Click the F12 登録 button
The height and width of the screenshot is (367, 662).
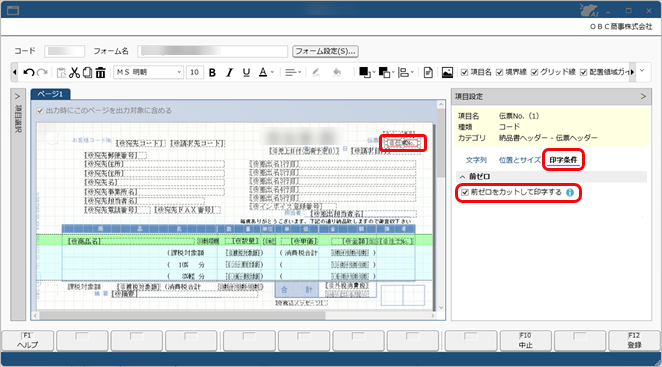coord(634,340)
